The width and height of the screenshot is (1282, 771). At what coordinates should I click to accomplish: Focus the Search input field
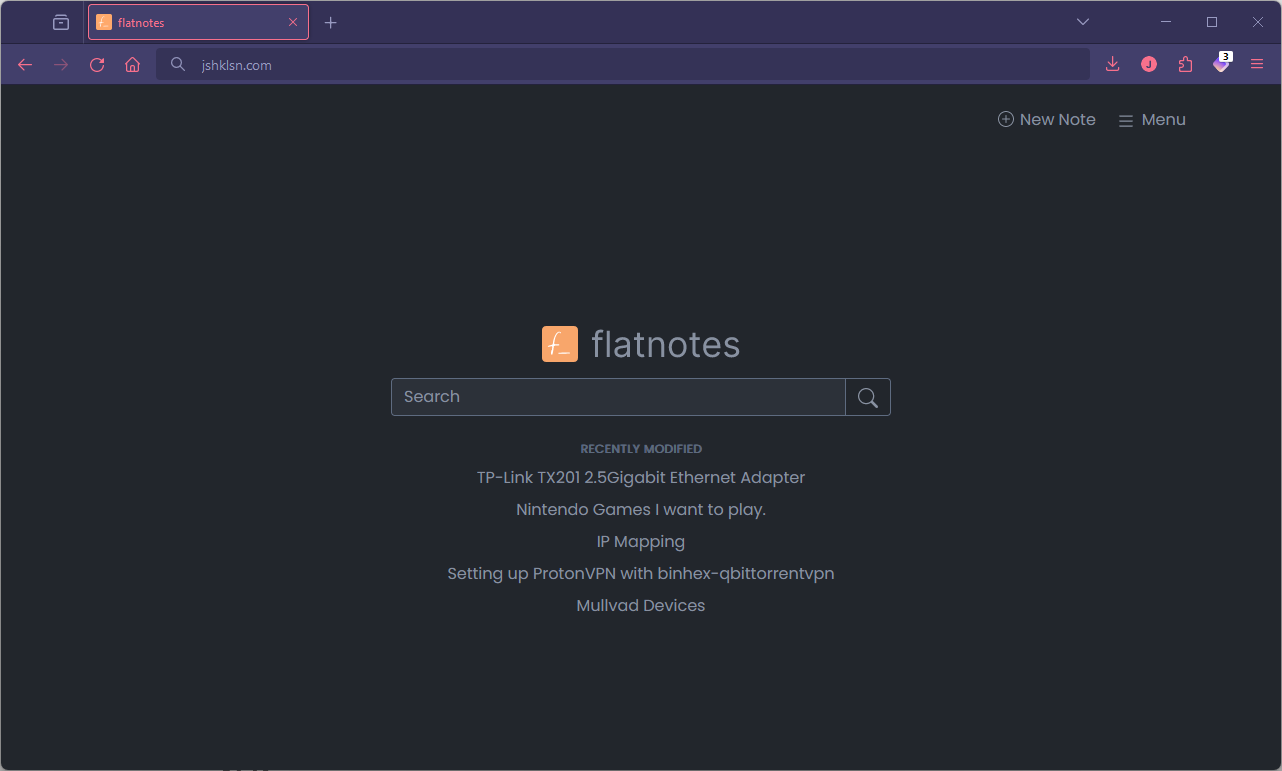coord(618,397)
